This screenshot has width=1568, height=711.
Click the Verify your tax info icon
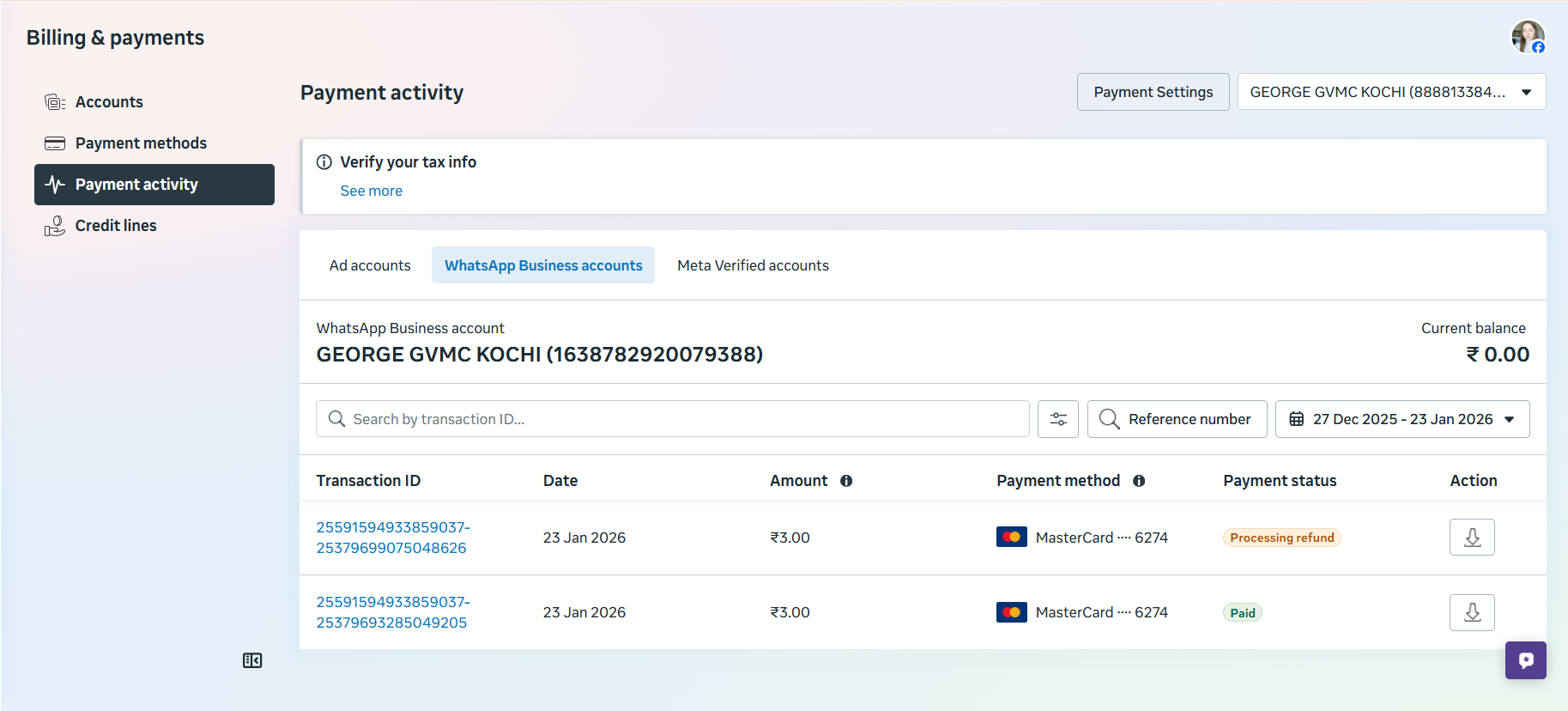click(324, 162)
